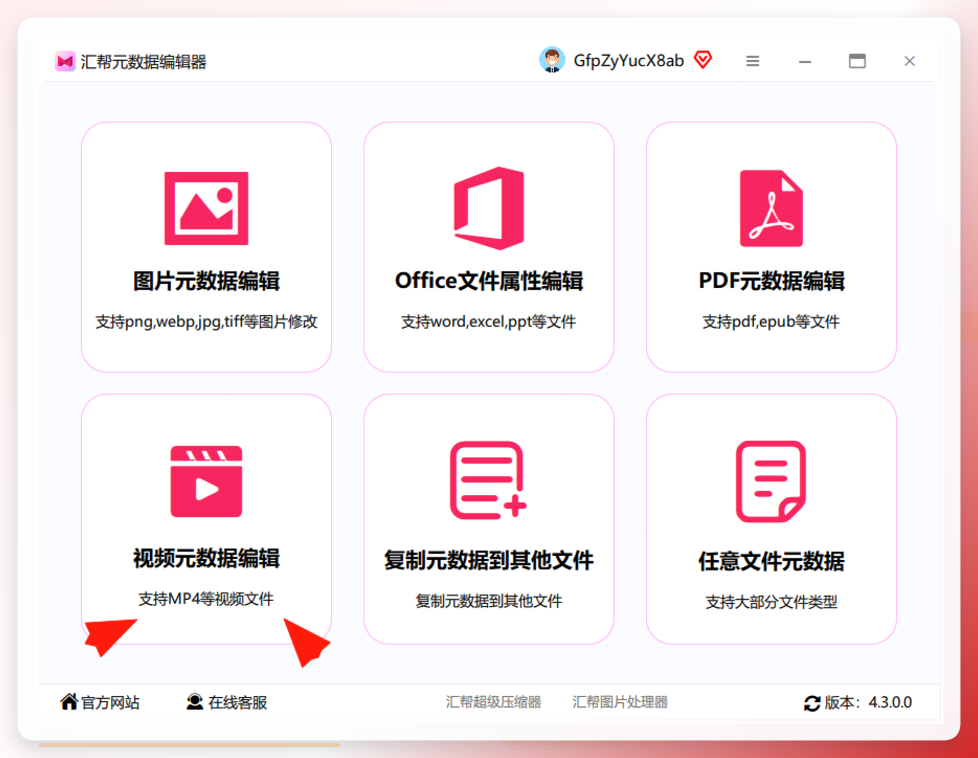978x758 pixels.
Task: Open the image metadata editing icon
Action: pos(206,208)
